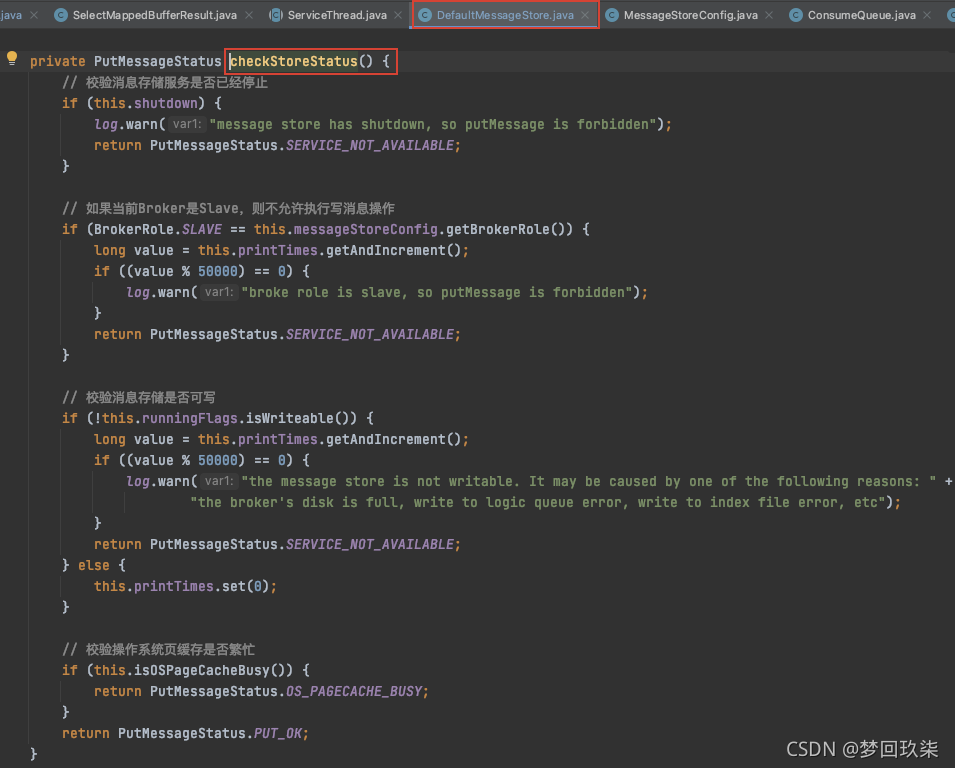Click the yellow light bulb intention icon

click(x=12, y=59)
